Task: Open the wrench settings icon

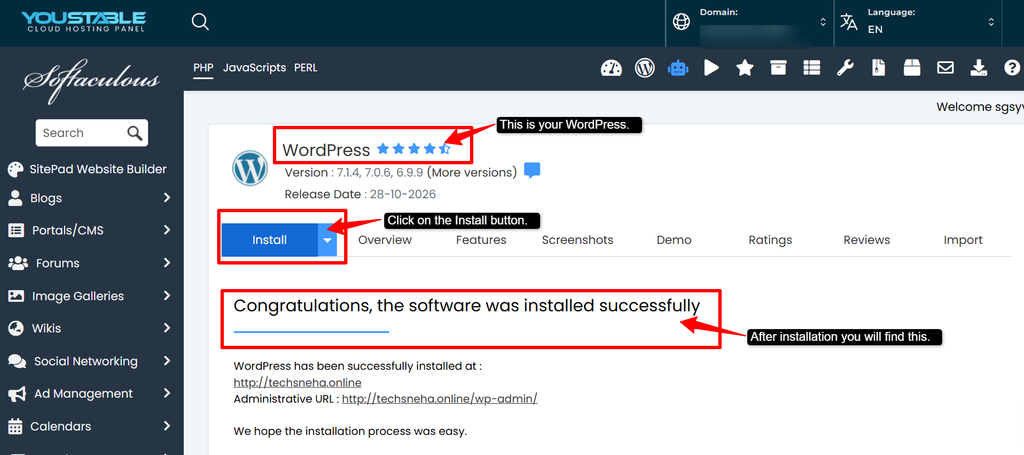Action: (x=846, y=68)
